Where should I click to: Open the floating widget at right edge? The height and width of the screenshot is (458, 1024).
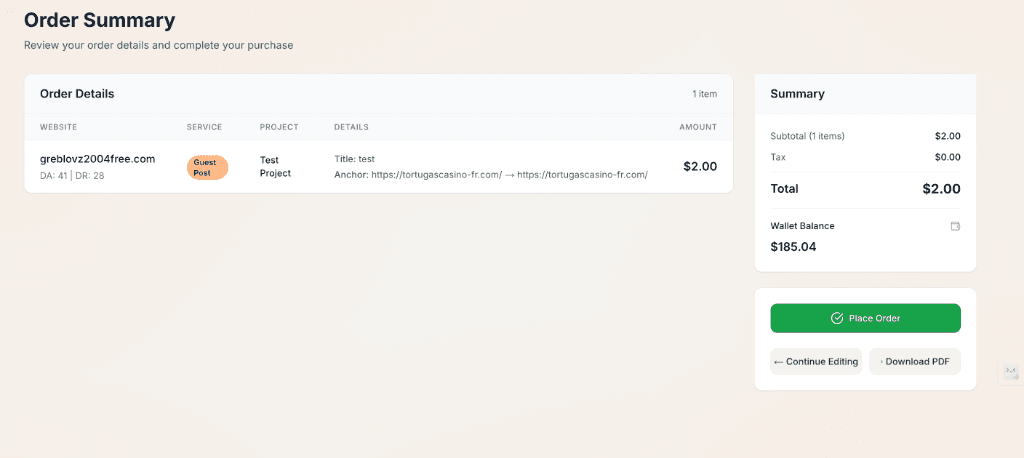1010,372
